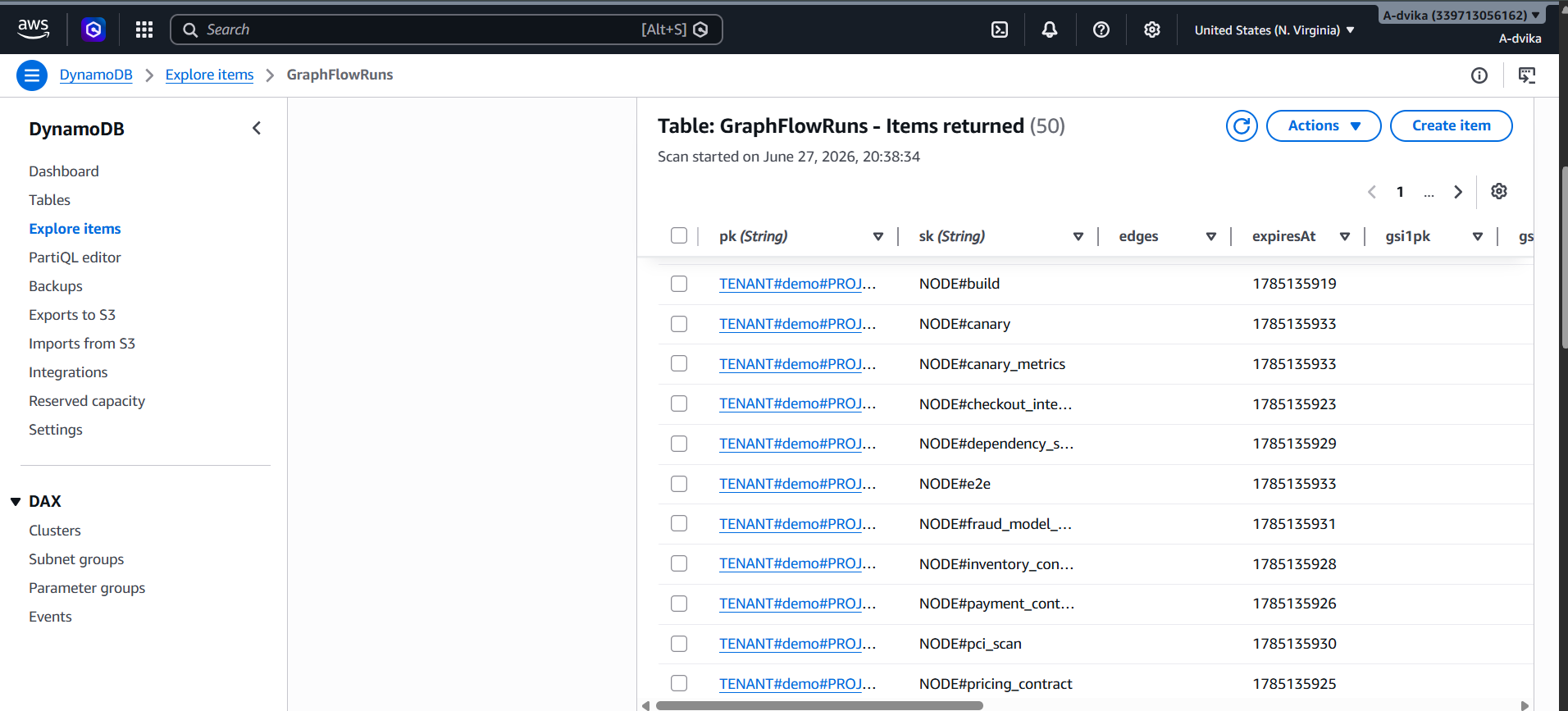1568x711 pixels.
Task: Select the NODE#canary_metrics row checkbox
Action: click(679, 363)
